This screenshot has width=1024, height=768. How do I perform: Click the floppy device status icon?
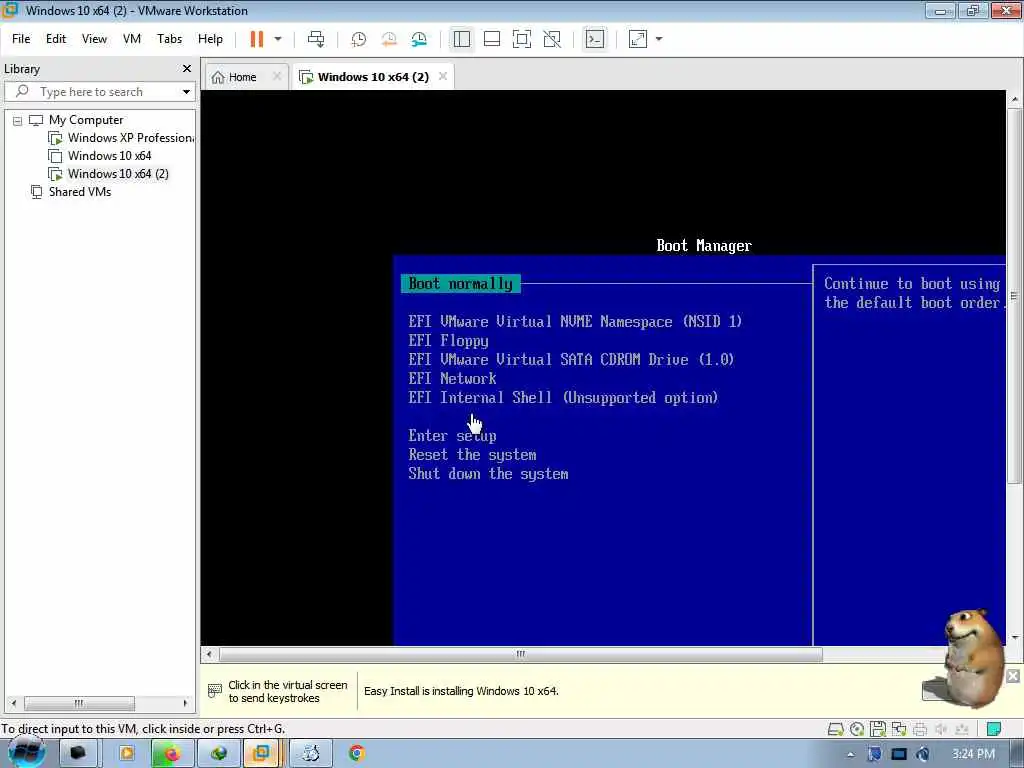click(878, 729)
